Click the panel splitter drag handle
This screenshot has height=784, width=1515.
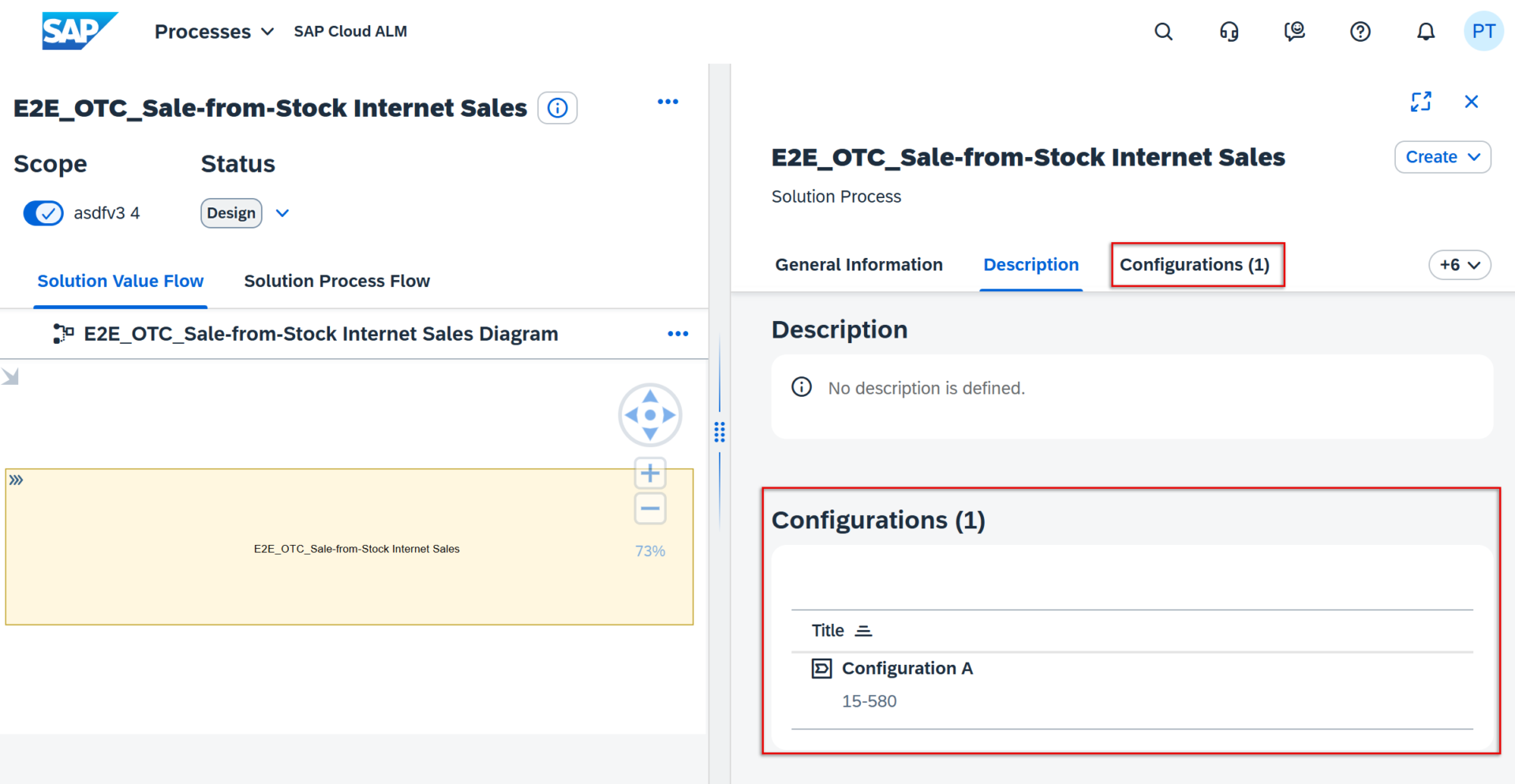(x=720, y=432)
